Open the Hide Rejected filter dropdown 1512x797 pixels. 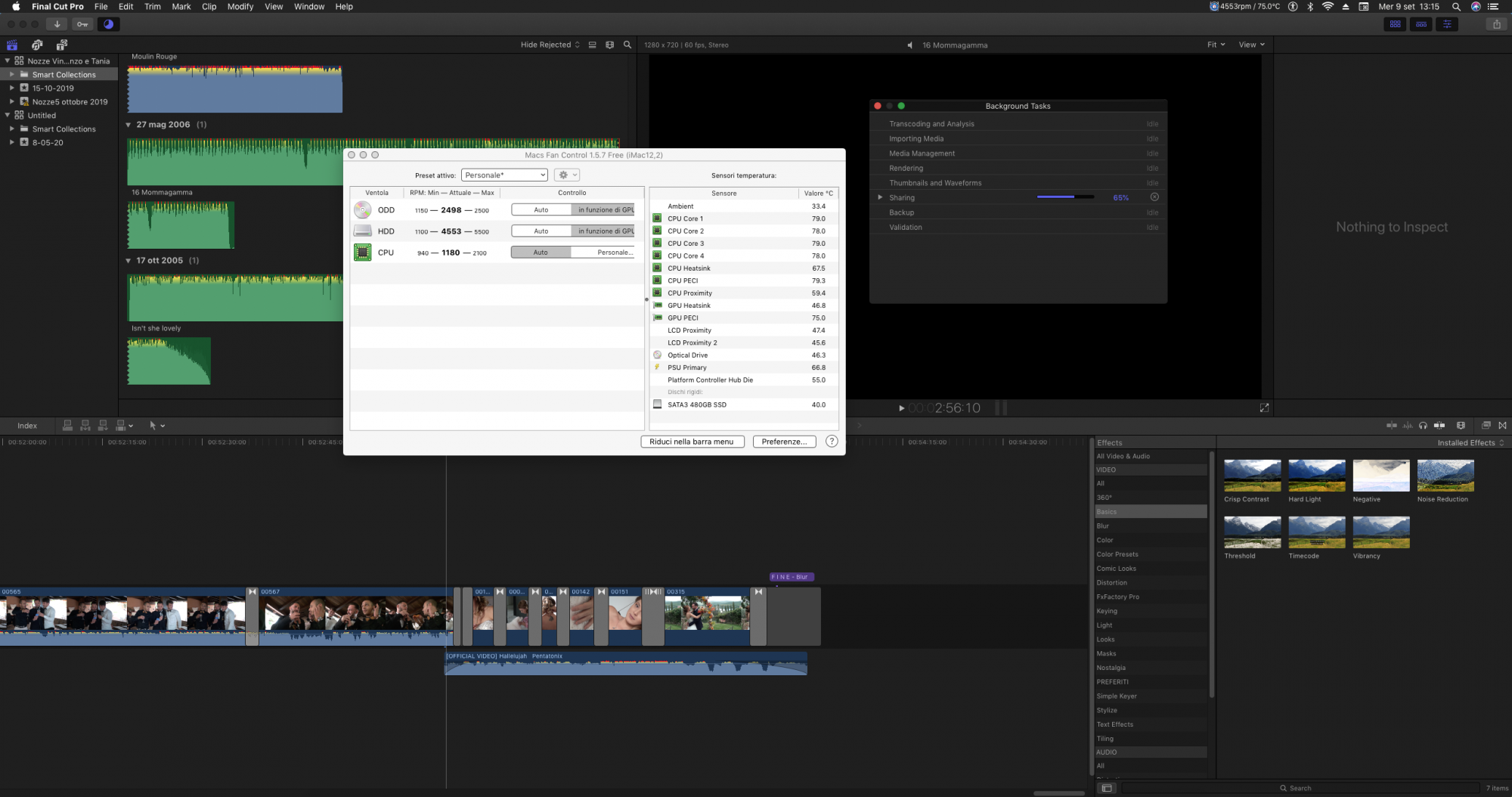coord(550,45)
